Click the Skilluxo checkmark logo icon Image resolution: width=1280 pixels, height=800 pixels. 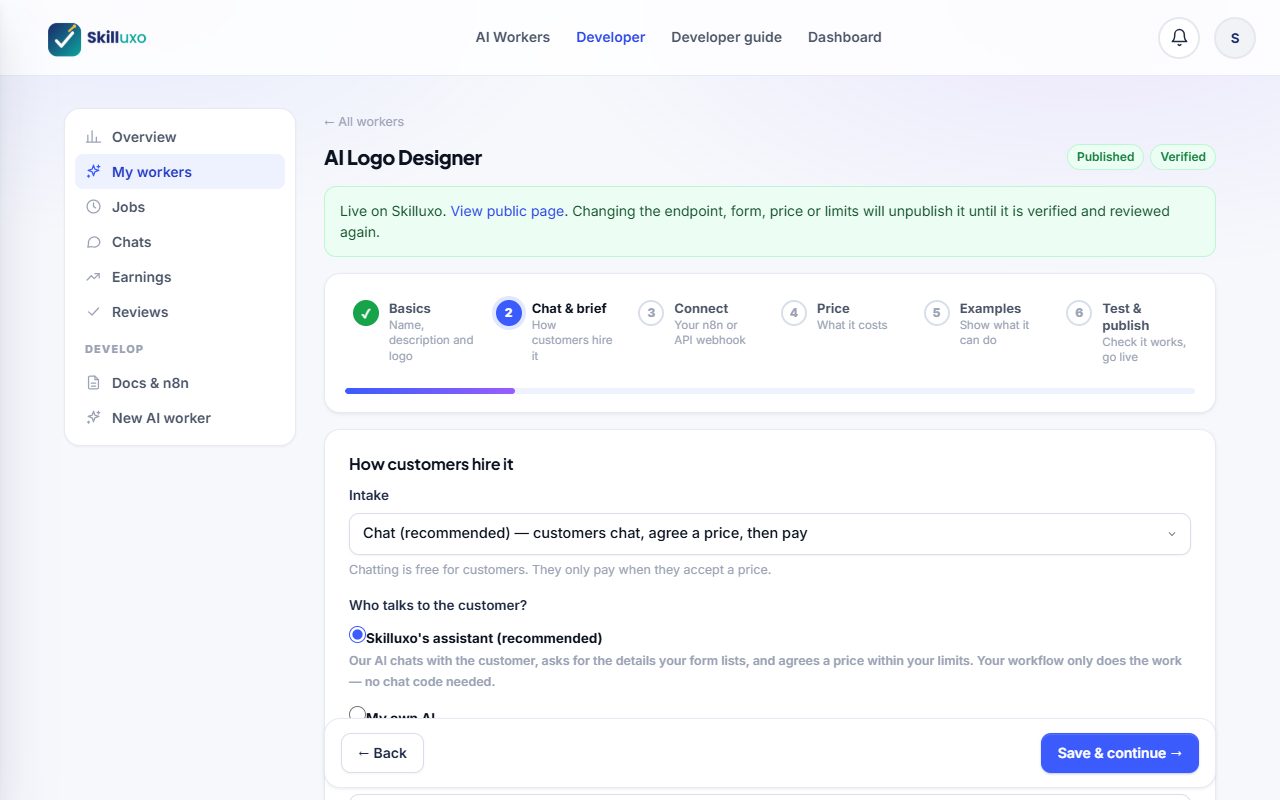[65, 39]
